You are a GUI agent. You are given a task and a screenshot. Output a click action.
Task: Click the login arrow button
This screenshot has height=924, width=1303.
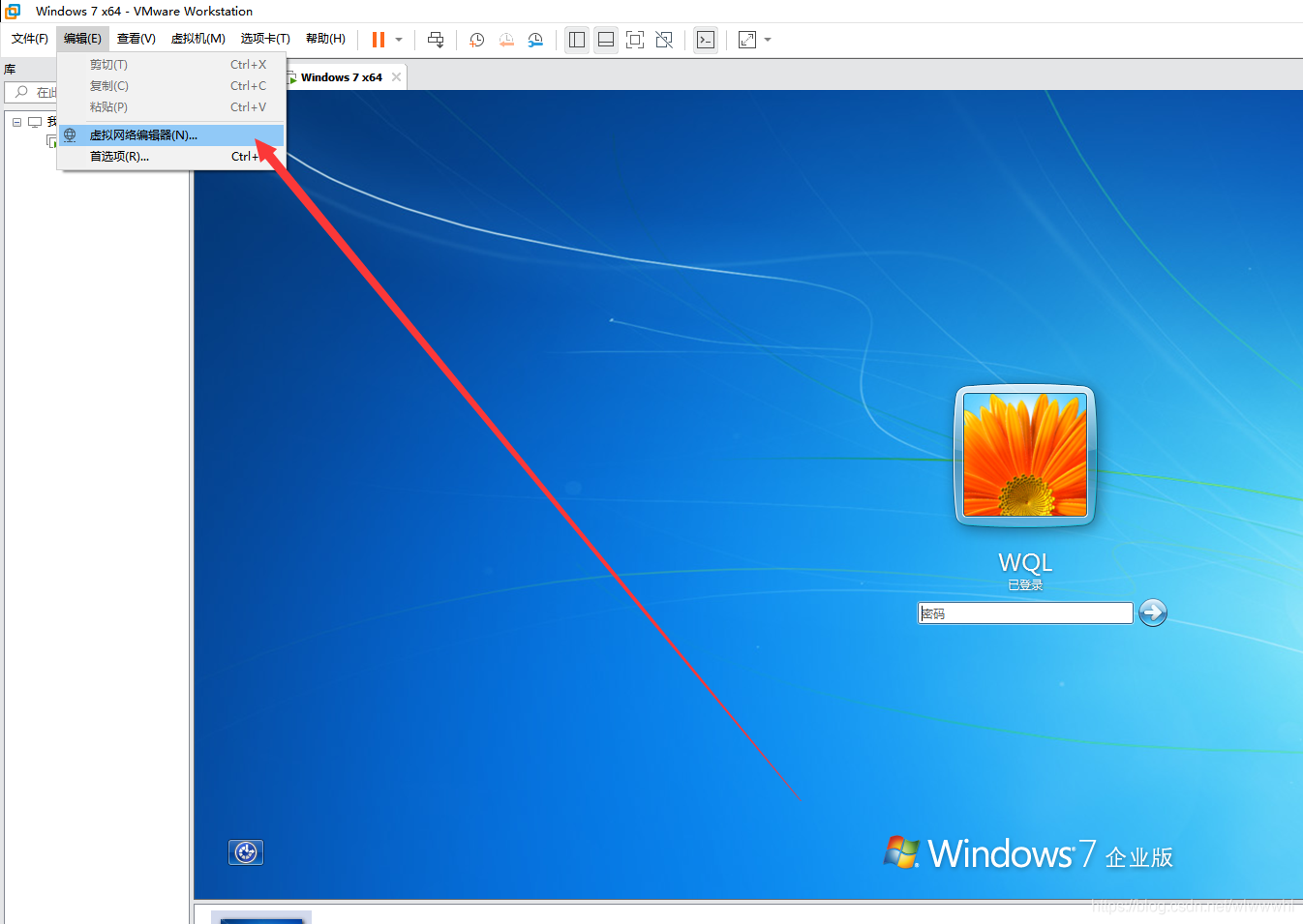coord(1153,612)
